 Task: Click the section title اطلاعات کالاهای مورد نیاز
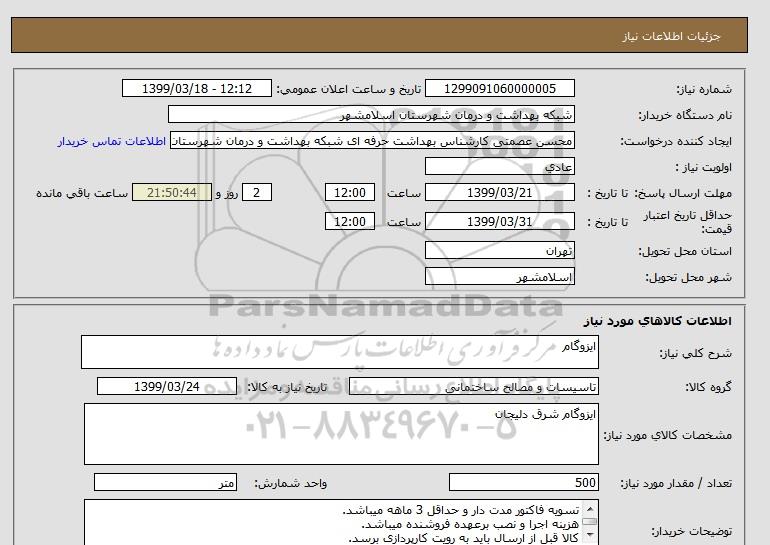[x=658, y=321]
